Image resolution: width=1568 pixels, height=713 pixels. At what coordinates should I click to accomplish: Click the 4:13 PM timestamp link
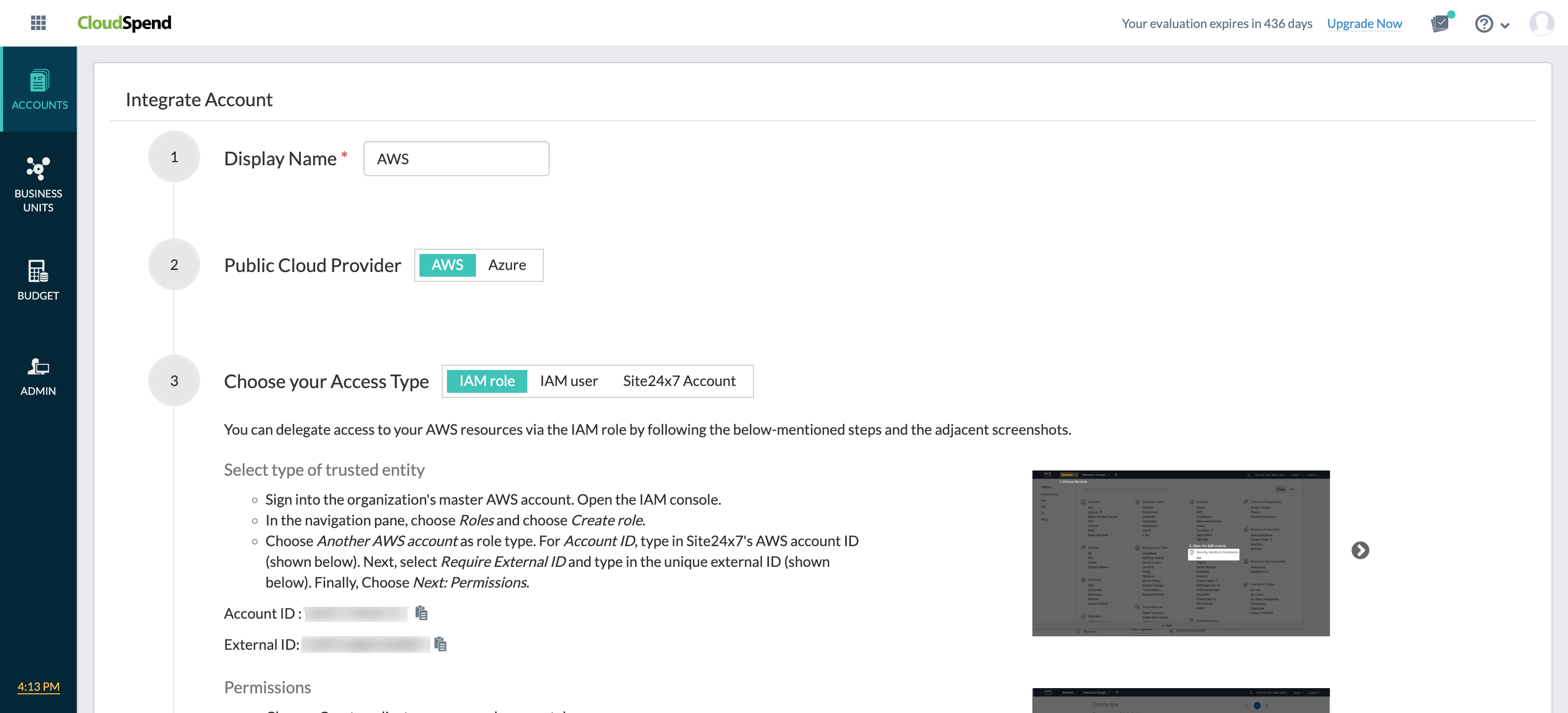click(x=38, y=687)
